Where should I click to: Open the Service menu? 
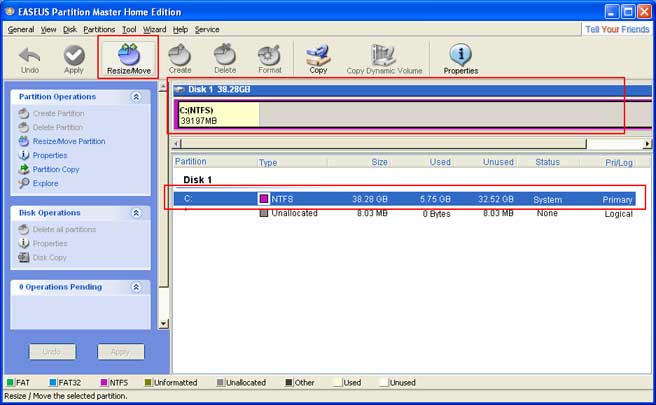coord(207,29)
